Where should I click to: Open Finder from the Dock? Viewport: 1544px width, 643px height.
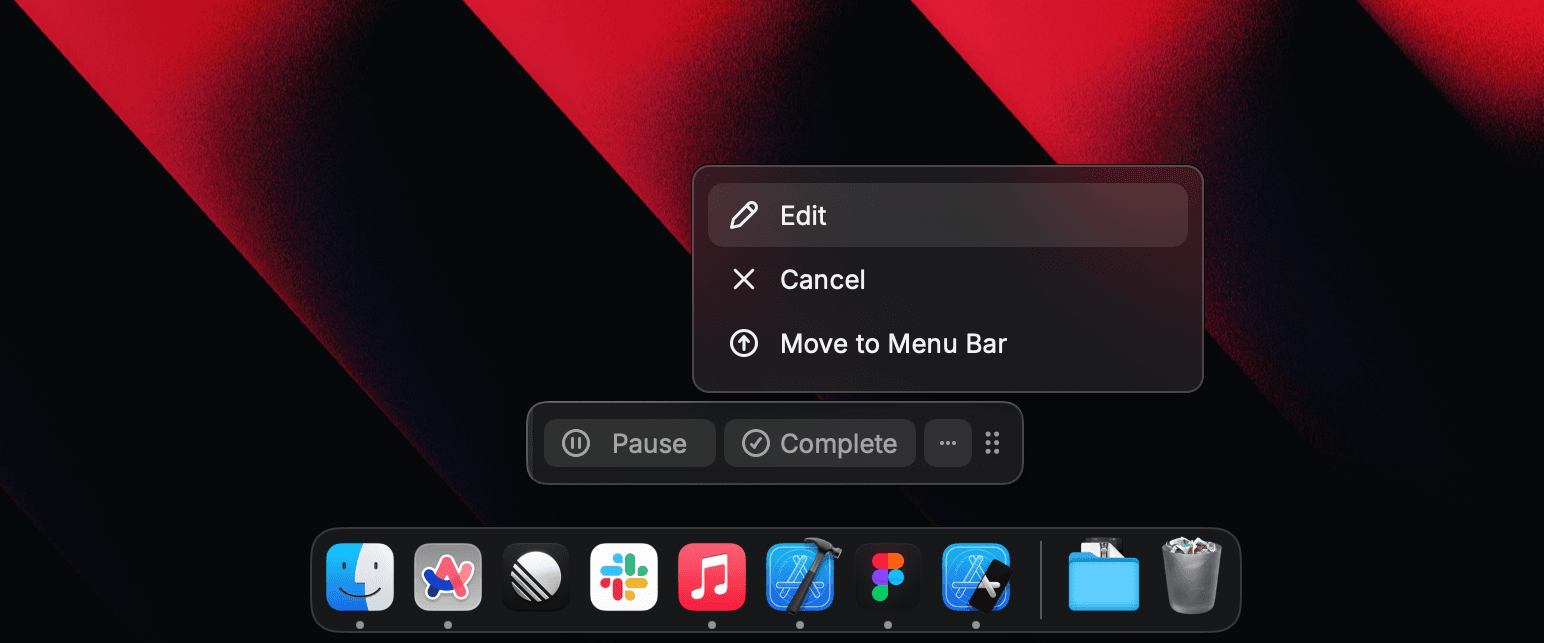coord(360,577)
